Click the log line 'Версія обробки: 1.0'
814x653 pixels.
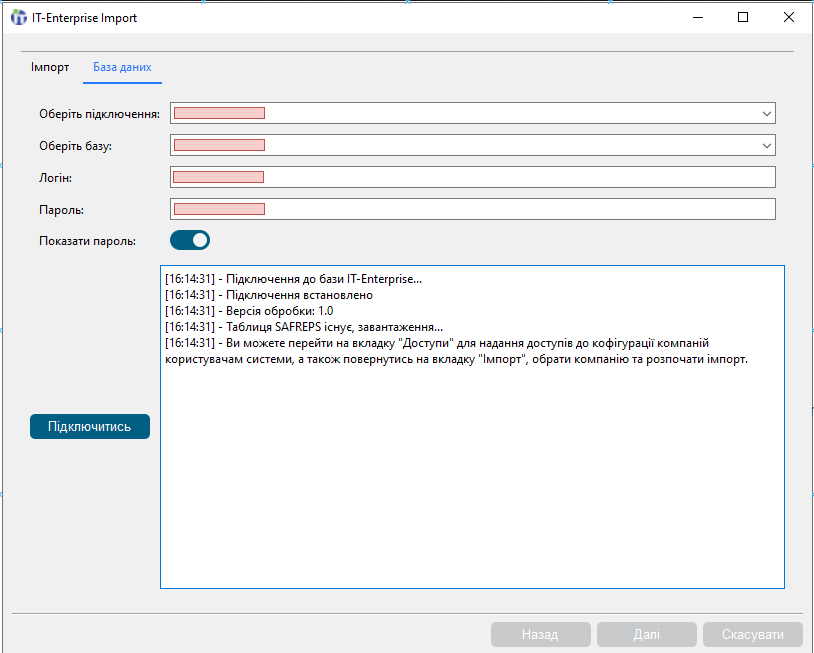tap(249, 311)
